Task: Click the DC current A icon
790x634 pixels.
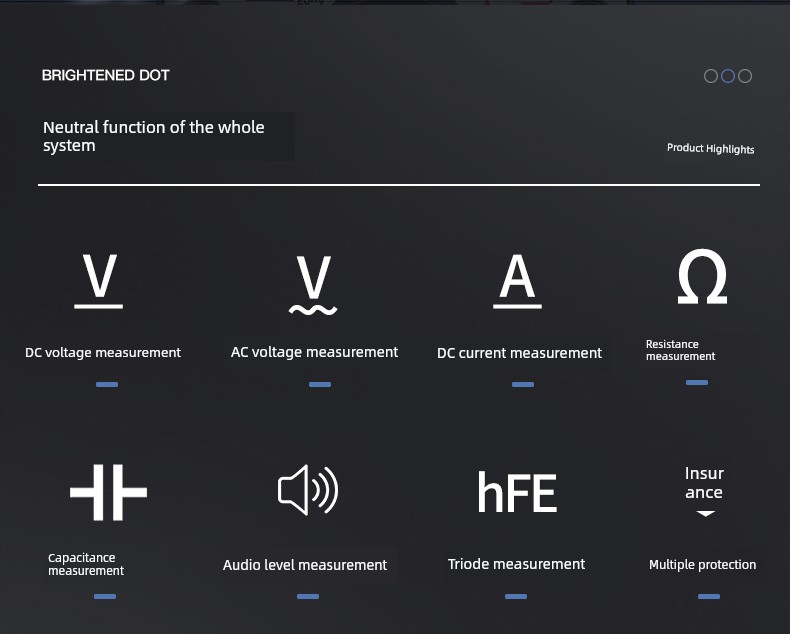Action: (x=517, y=281)
